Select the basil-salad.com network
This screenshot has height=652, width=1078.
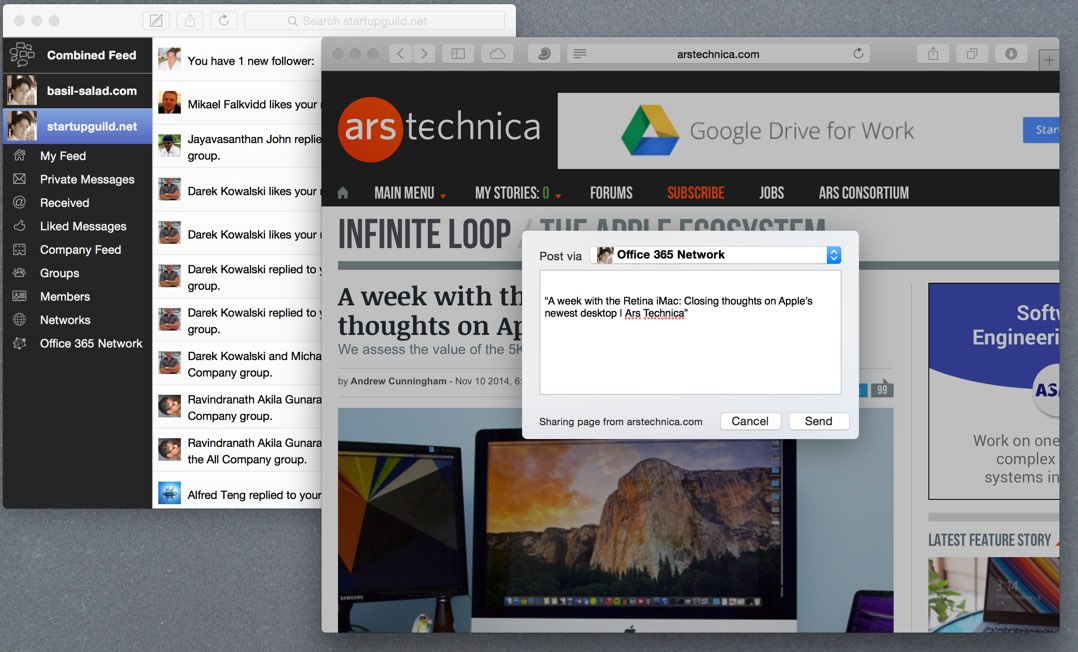click(77, 91)
